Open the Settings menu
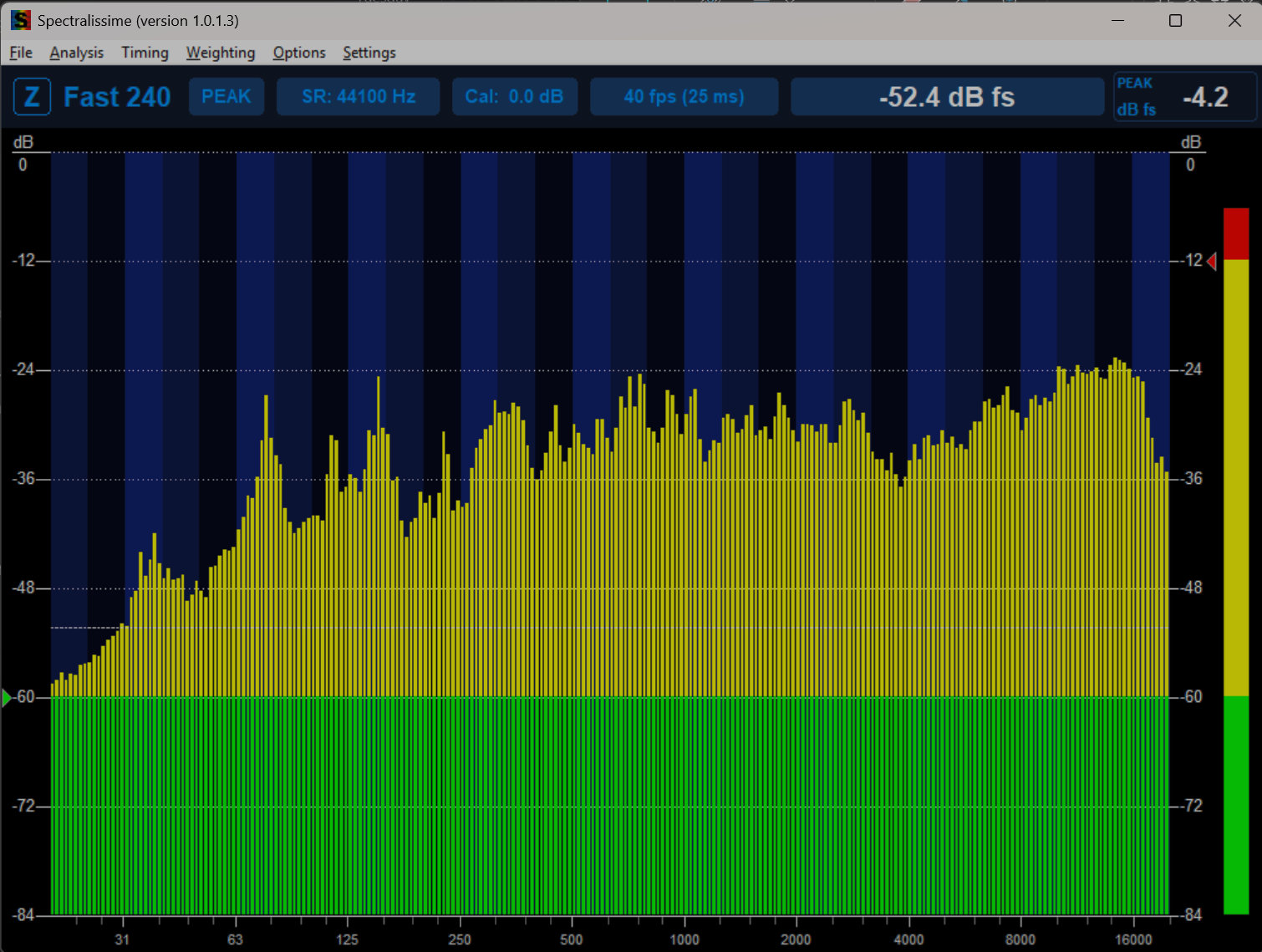 369,53
